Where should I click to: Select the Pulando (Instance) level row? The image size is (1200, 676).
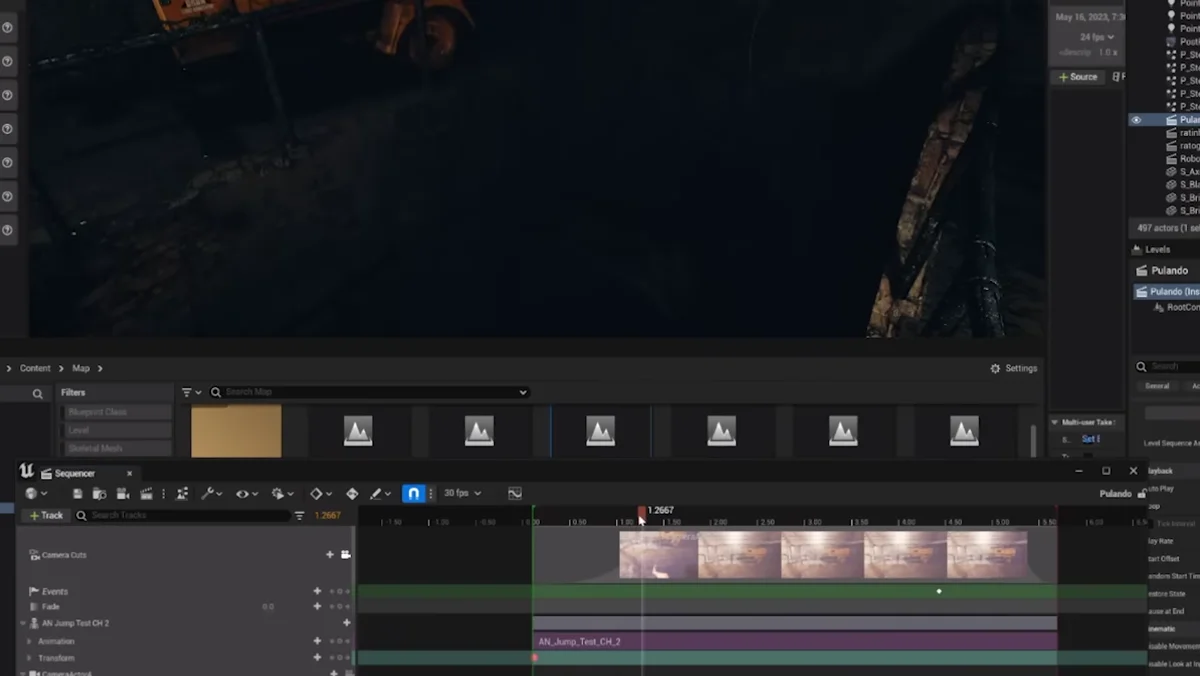tap(1167, 292)
